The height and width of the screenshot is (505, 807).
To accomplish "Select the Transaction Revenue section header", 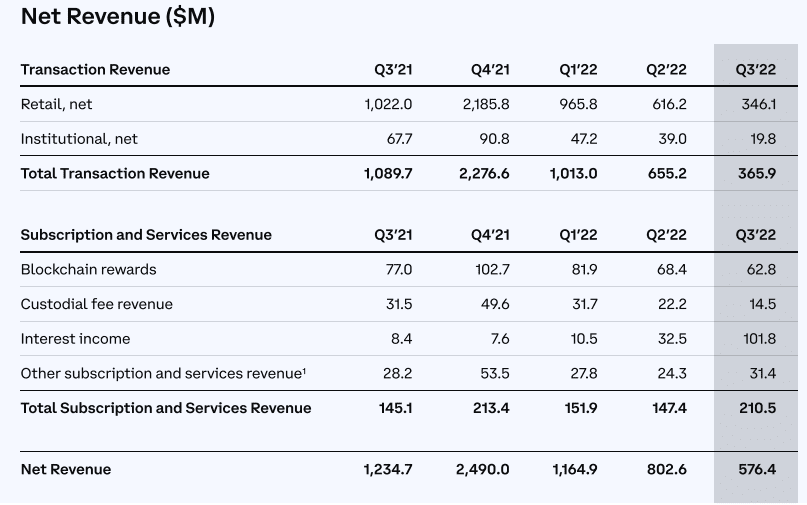I will coord(95,69).
